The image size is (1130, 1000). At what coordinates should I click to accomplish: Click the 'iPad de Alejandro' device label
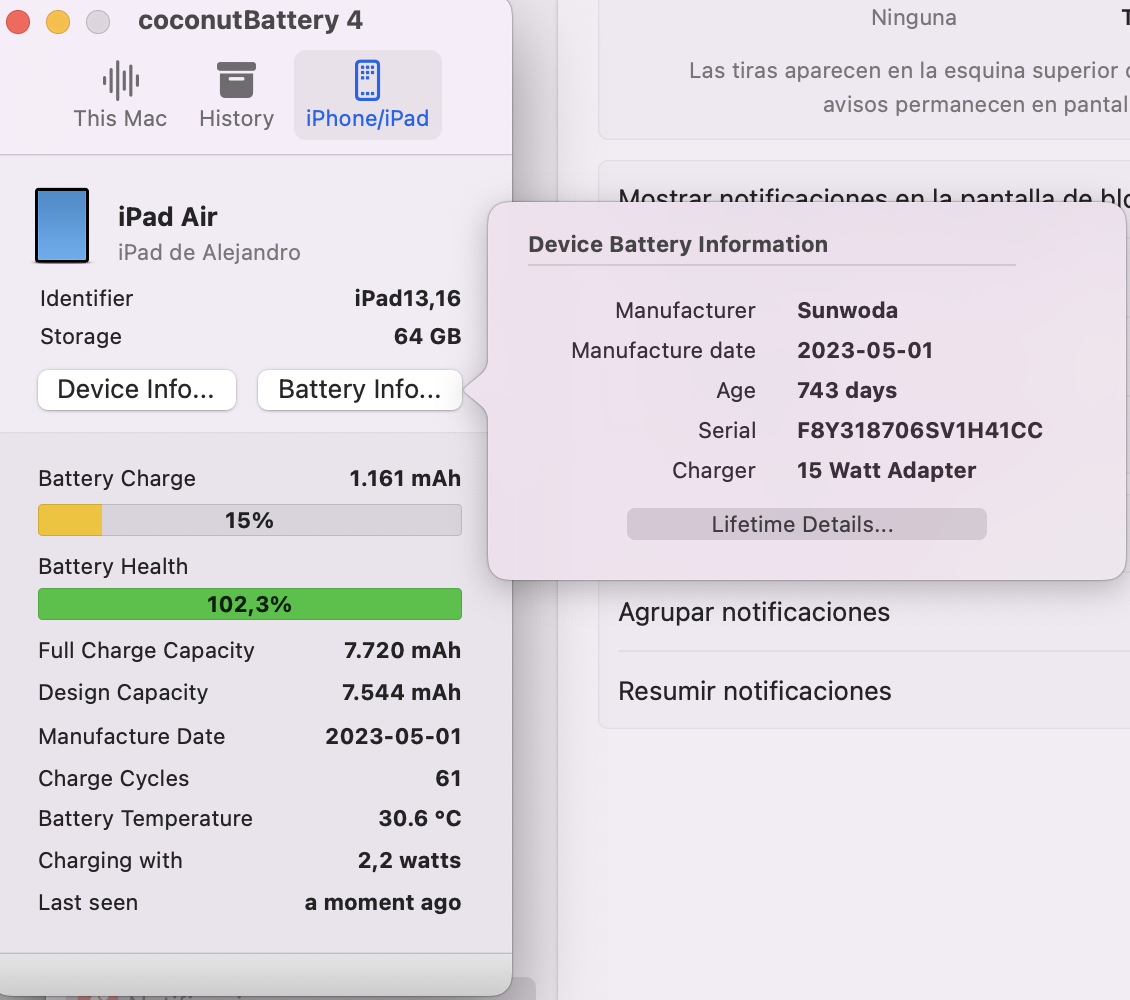pyautogui.click(x=209, y=253)
